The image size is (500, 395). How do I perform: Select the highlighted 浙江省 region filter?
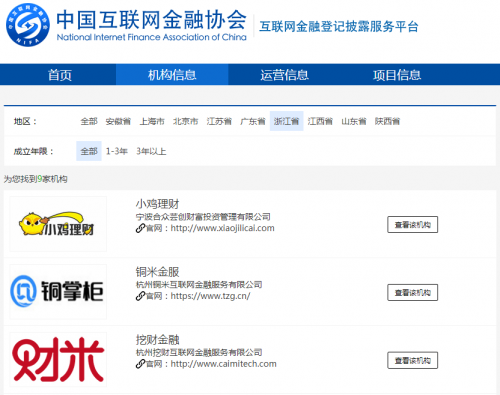(x=286, y=121)
